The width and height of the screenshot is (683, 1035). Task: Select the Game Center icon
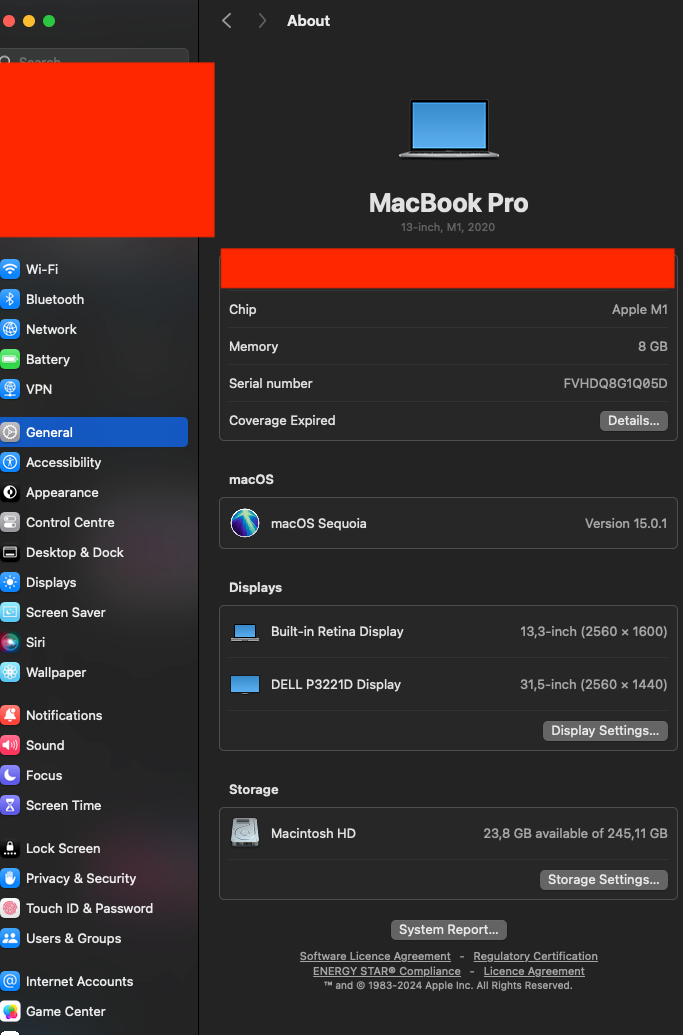10,1012
